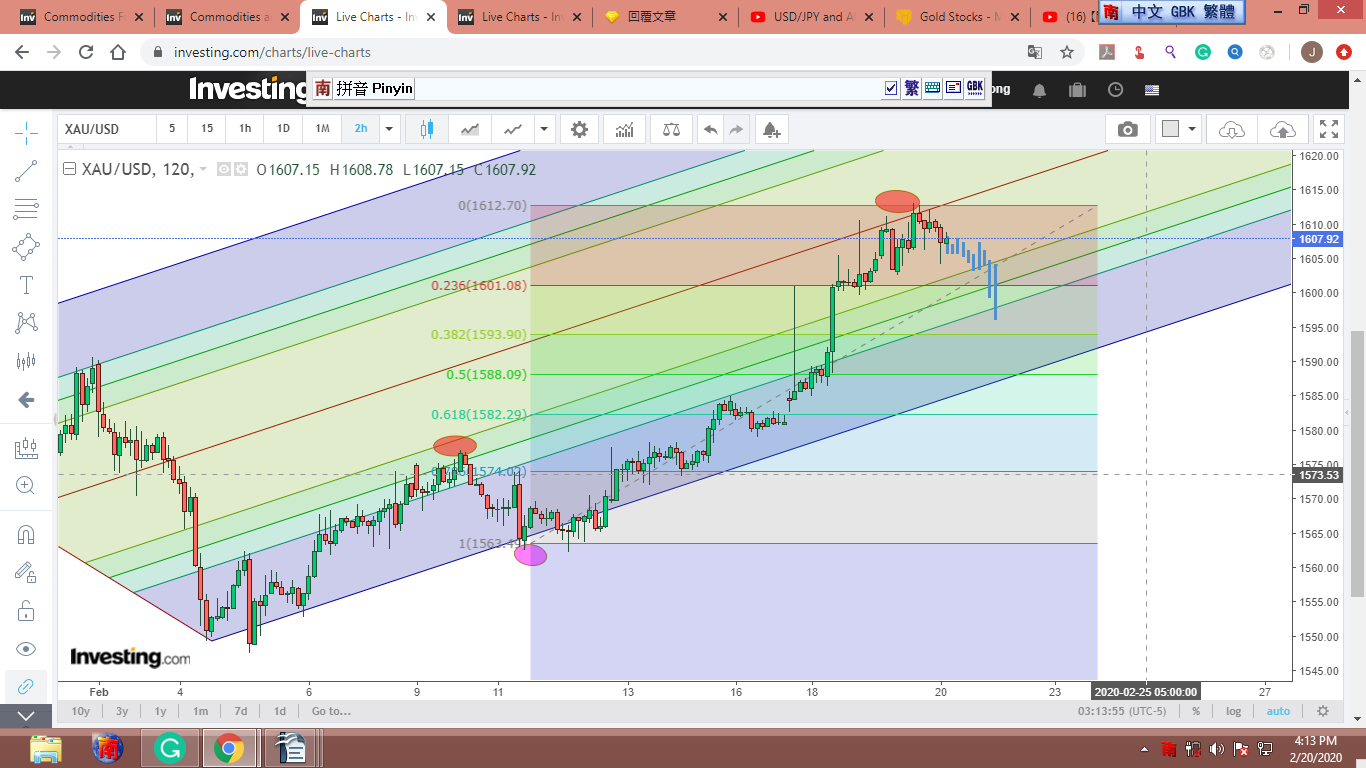1366x768 pixels.
Task: Click the link drawings sync icon
Action: [x=26, y=686]
